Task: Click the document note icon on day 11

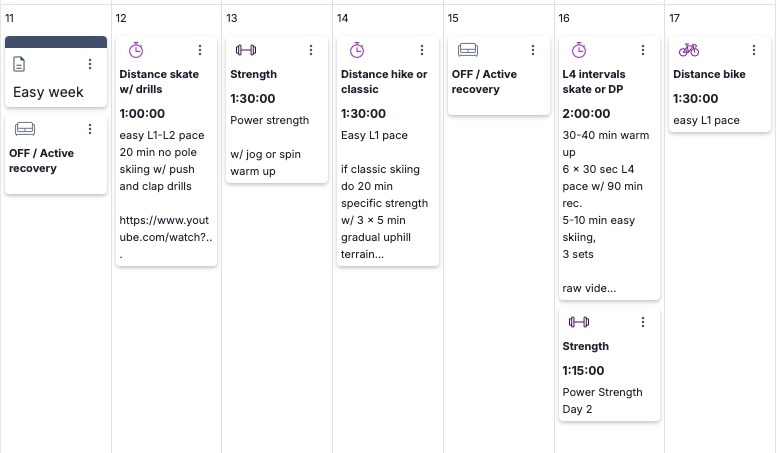Action: (x=19, y=64)
